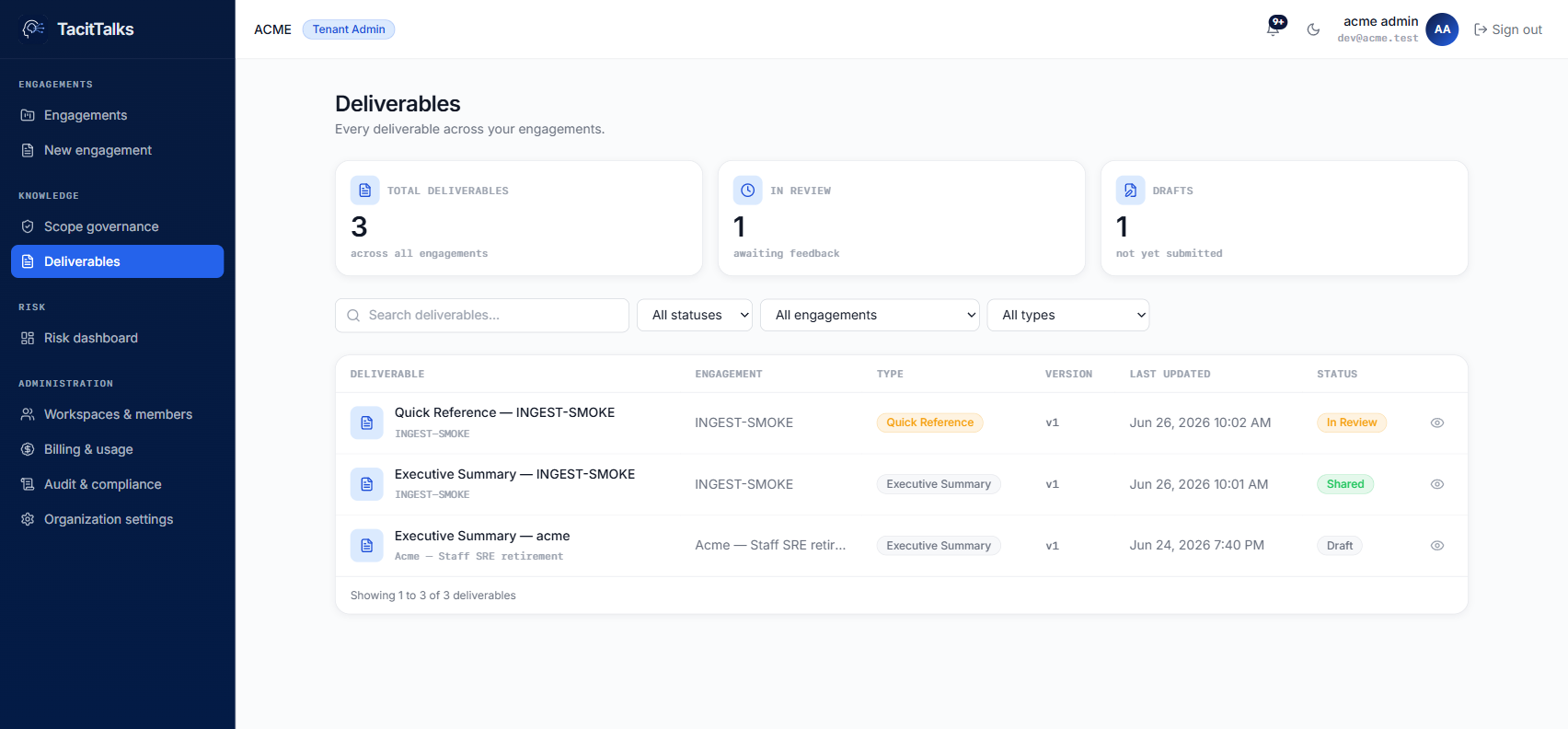
Task: Click the acme admin user name
Action: (1380, 21)
